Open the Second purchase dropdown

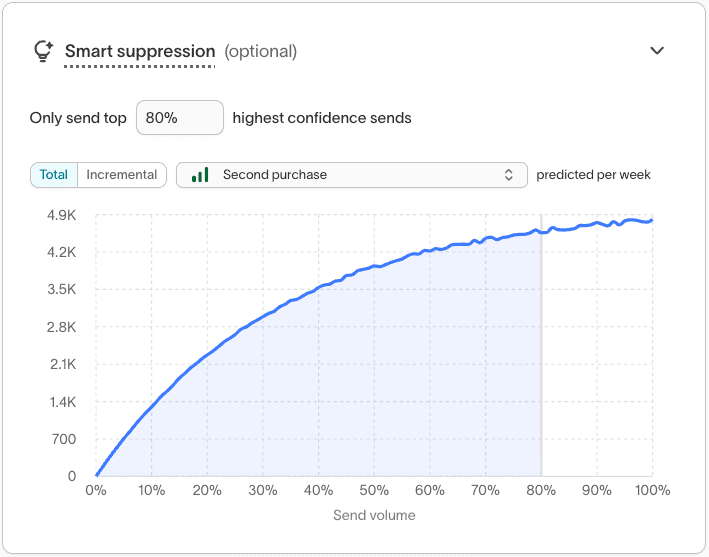[352, 175]
